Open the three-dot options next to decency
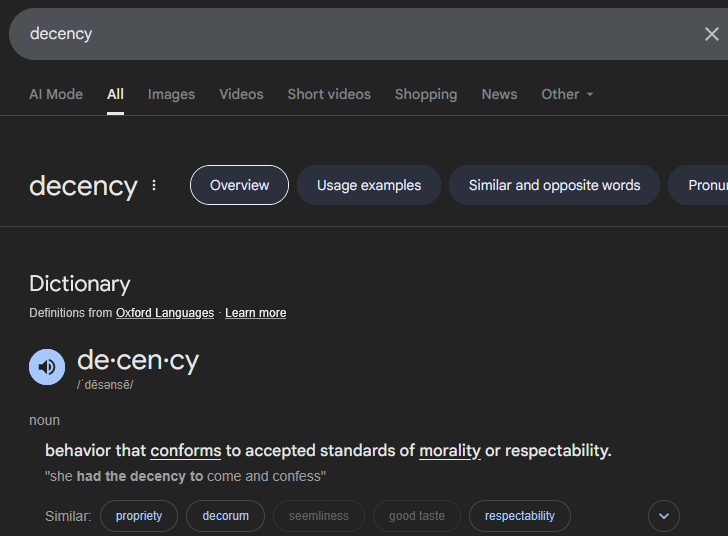Screen dimensions: 728x536 [x=154, y=185]
